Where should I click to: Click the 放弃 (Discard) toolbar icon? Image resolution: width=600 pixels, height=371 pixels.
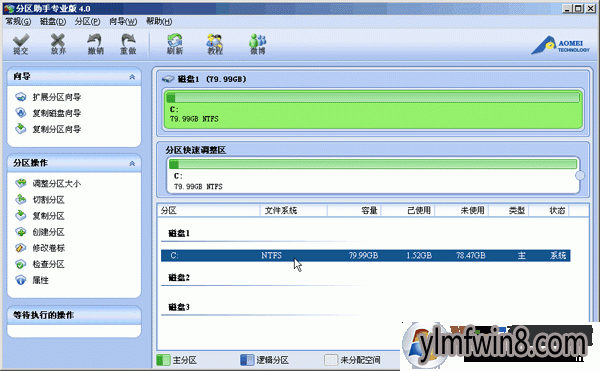pos(58,44)
